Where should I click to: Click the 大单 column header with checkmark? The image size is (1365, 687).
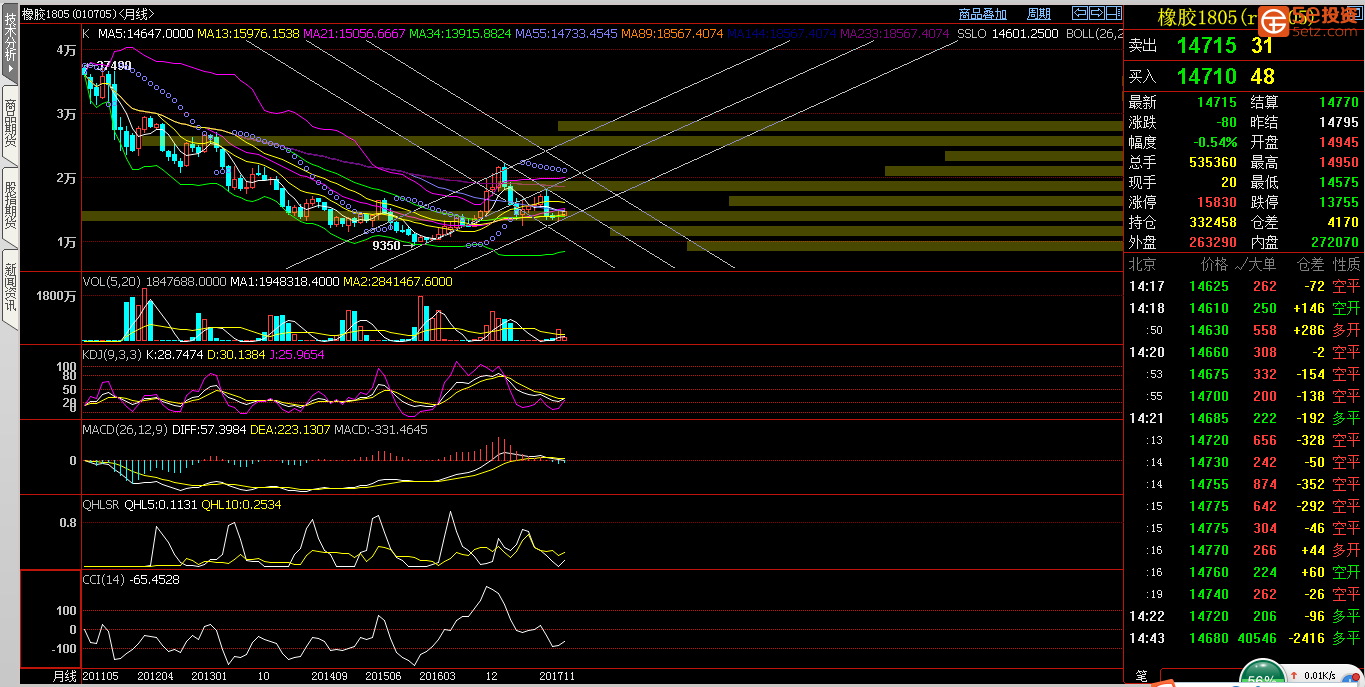[x=1255, y=265]
